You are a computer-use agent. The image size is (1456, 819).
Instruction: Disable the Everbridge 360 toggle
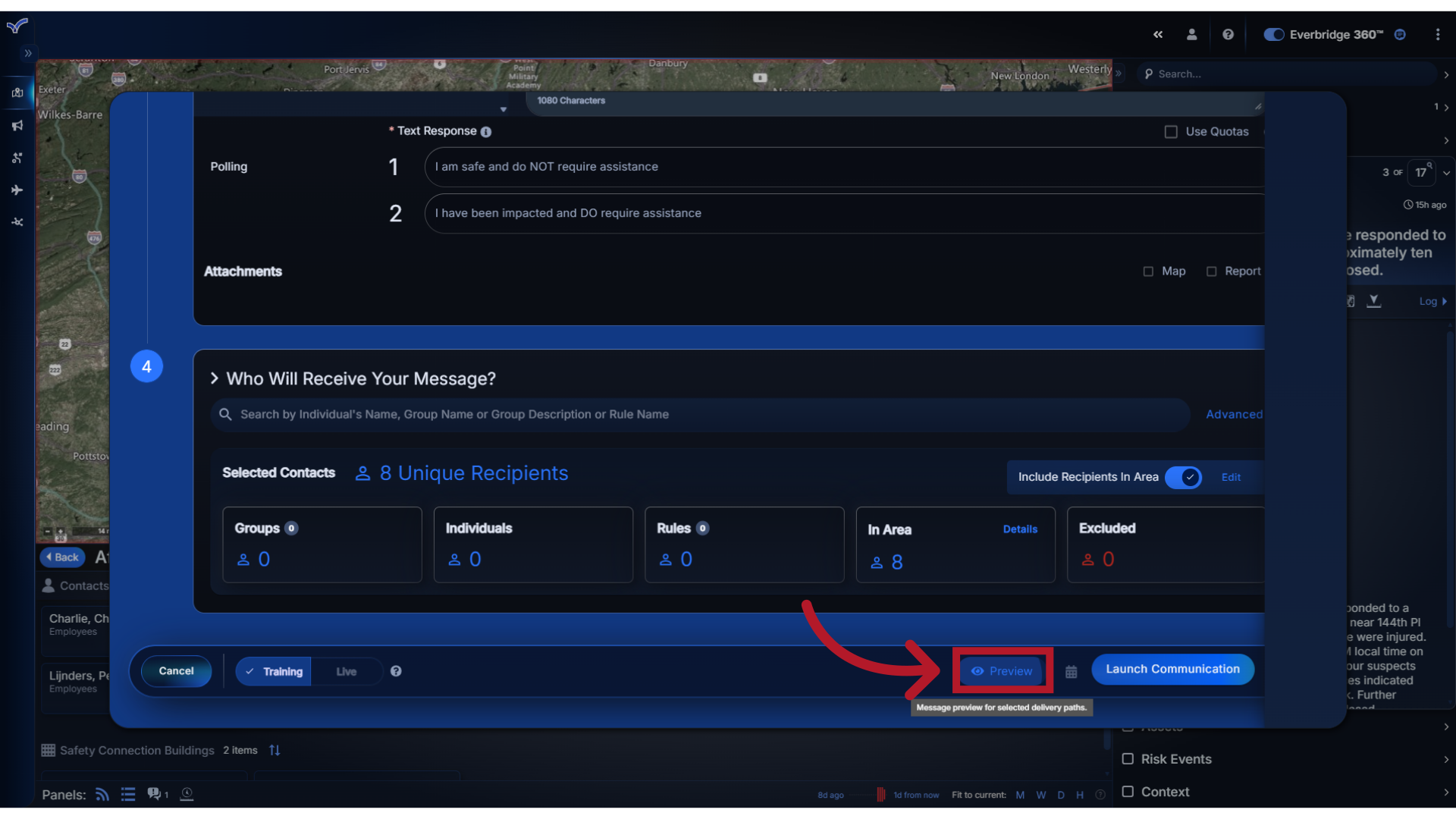point(1274,34)
